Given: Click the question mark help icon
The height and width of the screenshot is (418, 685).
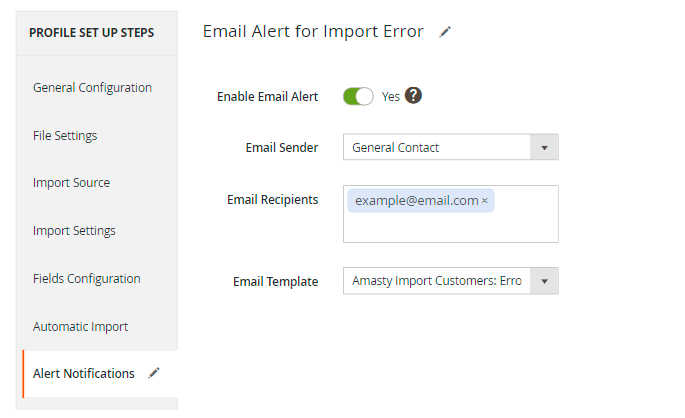Looking at the screenshot, I should [413, 96].
